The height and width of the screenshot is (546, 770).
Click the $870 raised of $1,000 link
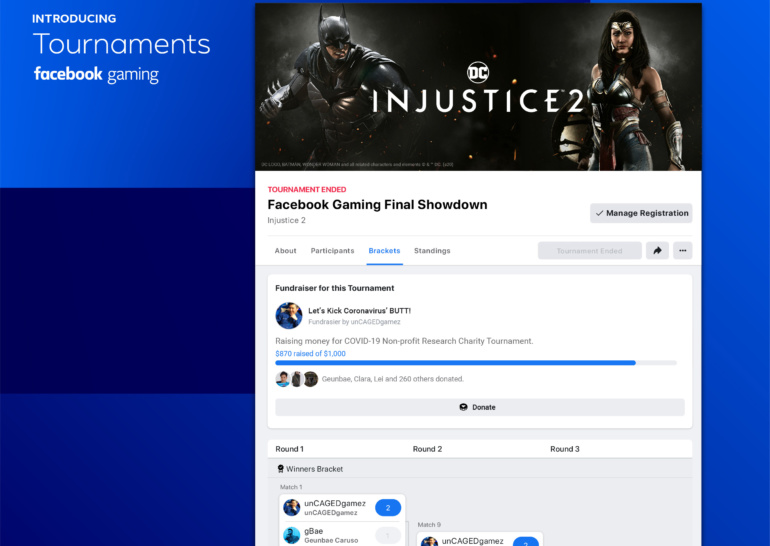tap(310, 354)
